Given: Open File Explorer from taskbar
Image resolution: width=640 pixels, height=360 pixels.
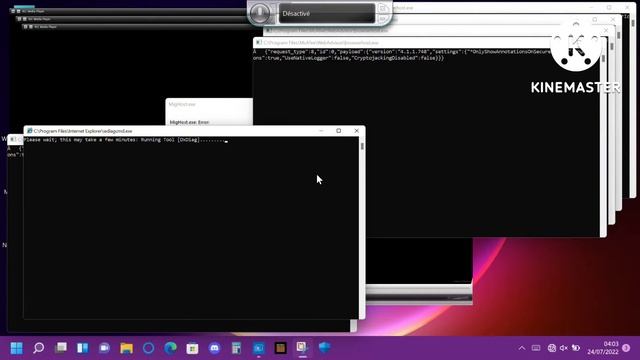Looking at the screenshot, I should (x=127, y=348).
